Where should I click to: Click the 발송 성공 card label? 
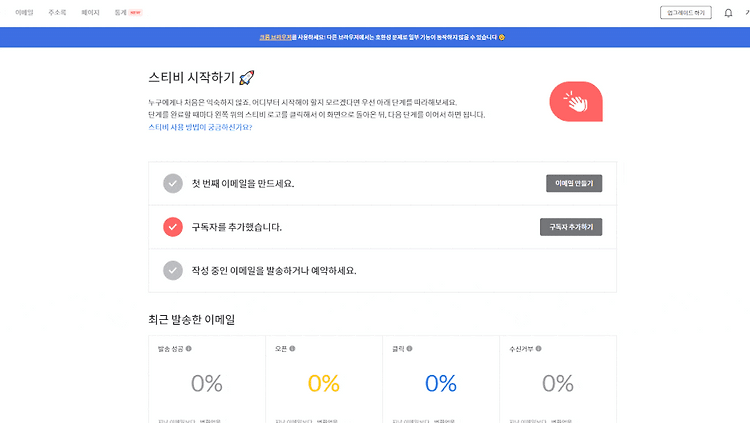pyautogui.click(x=170, y=349)
